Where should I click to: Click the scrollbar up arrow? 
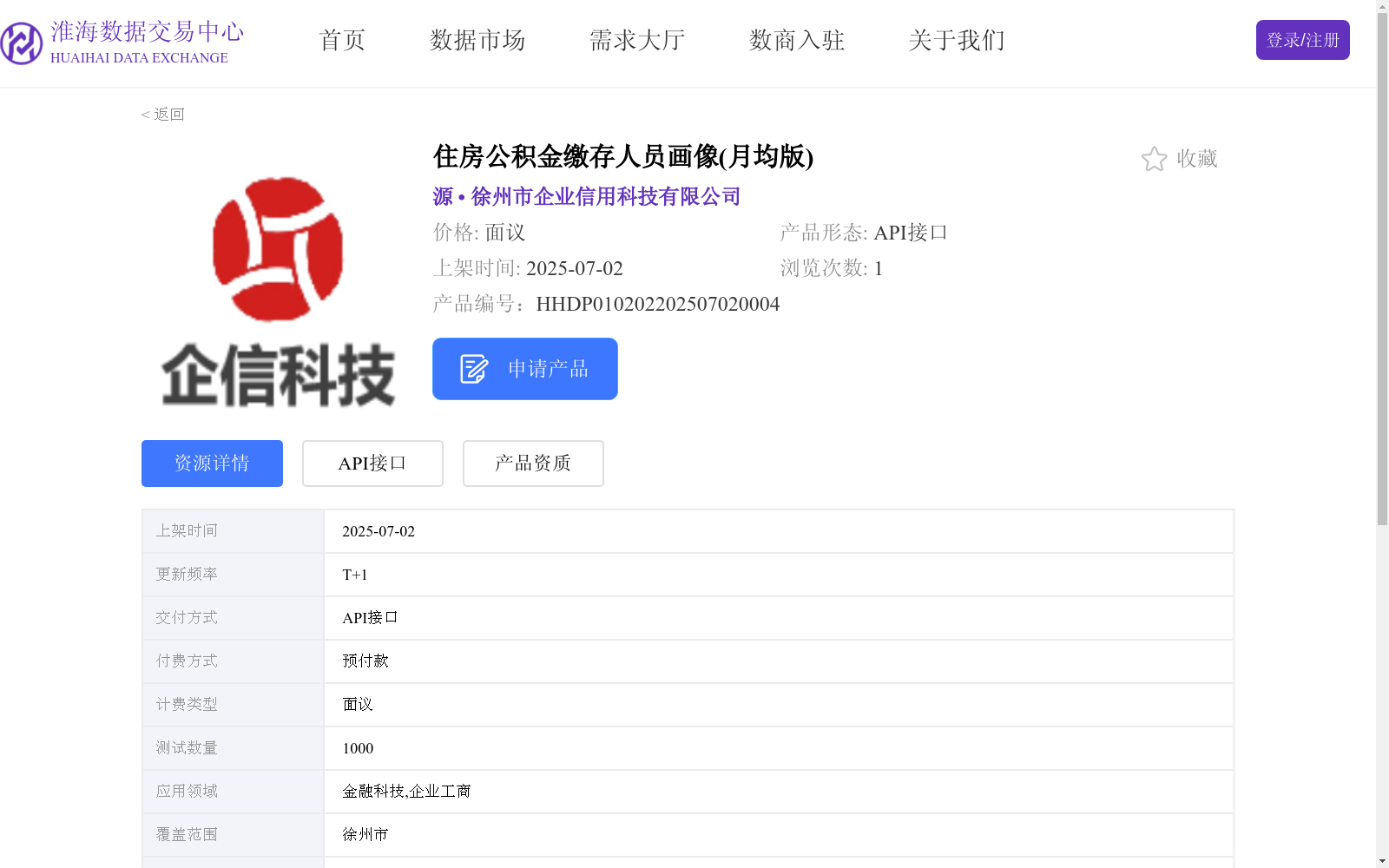click(1382, 6)
